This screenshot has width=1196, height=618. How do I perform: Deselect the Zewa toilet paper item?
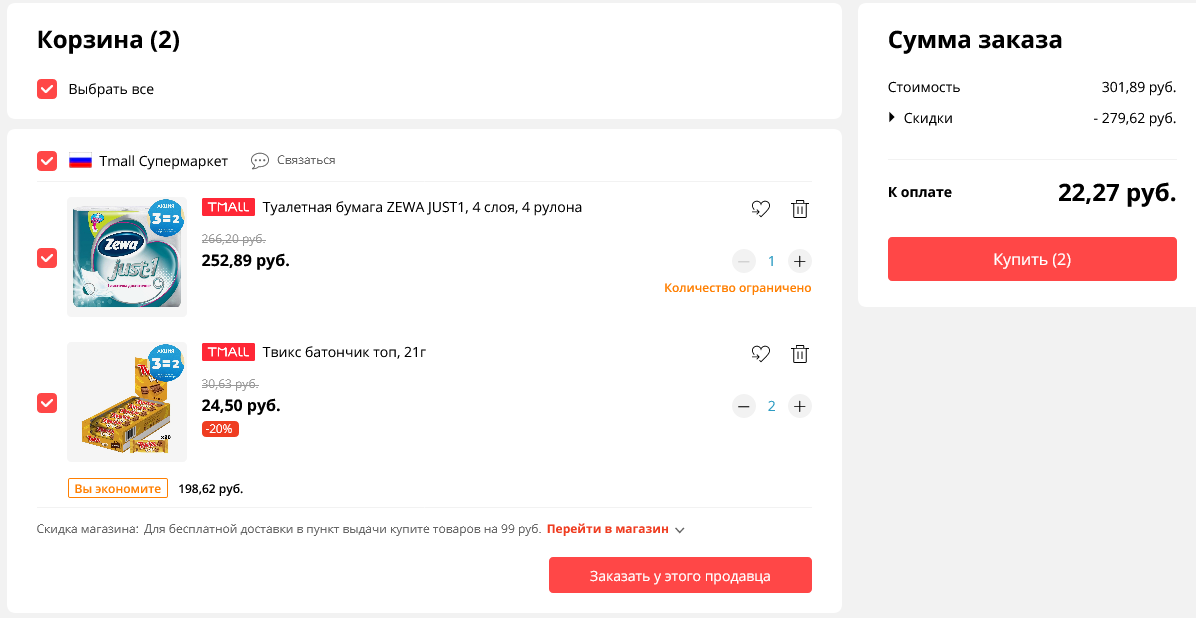click(x=47, y=258)
